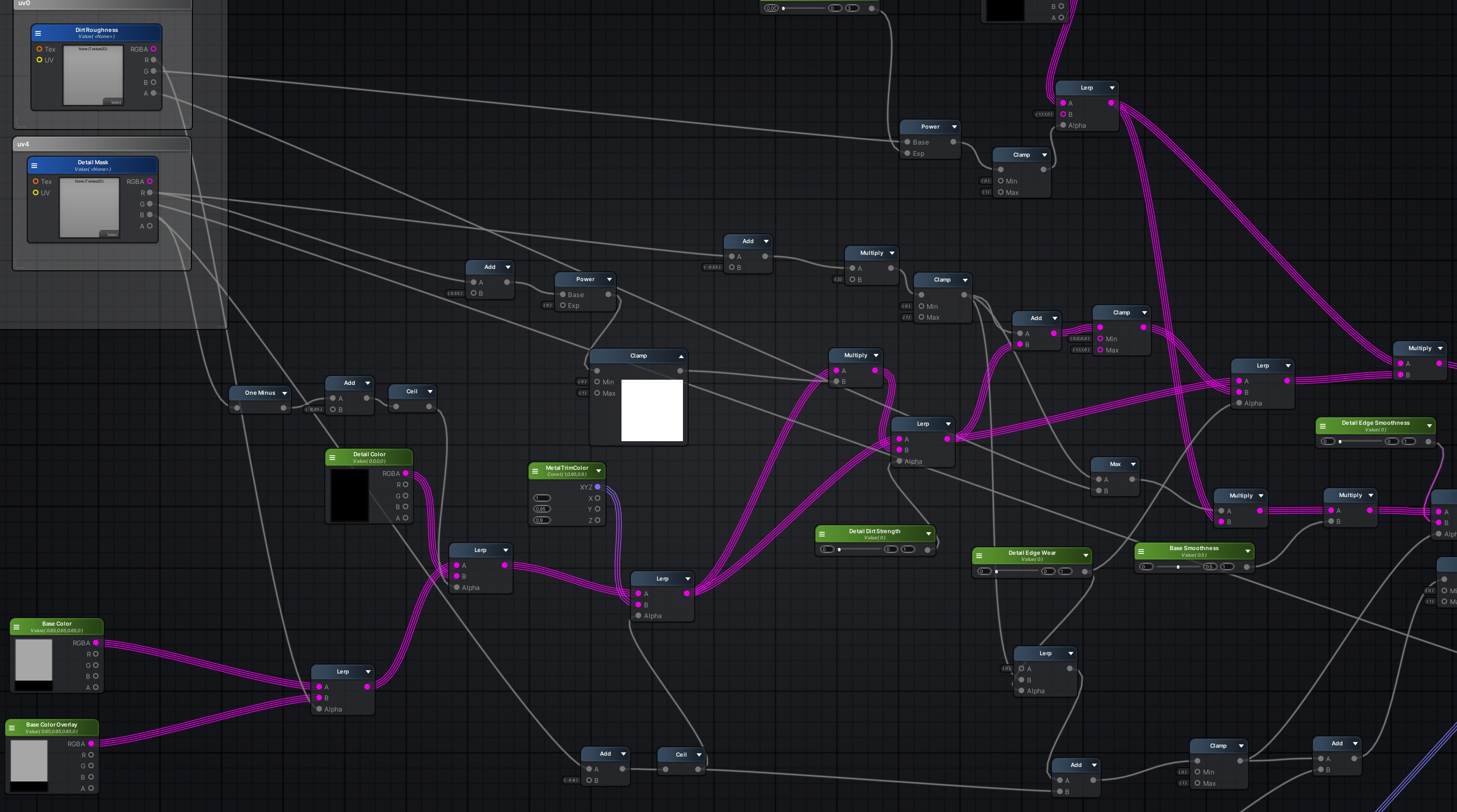Click Select on the Detail Mask texture

tap(112, 235)
